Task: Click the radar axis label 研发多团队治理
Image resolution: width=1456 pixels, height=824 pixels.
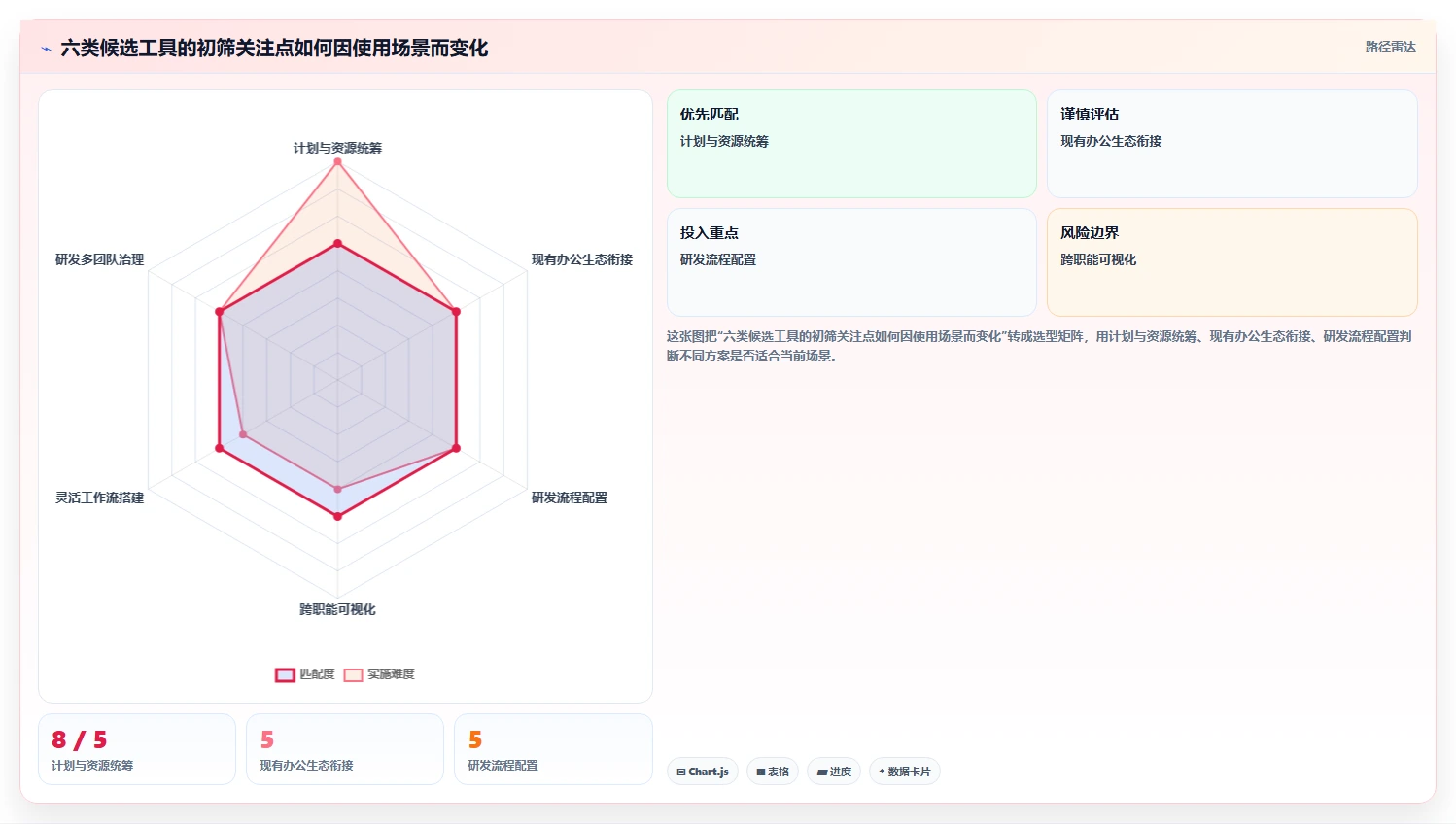Action: tap(99, 259)
